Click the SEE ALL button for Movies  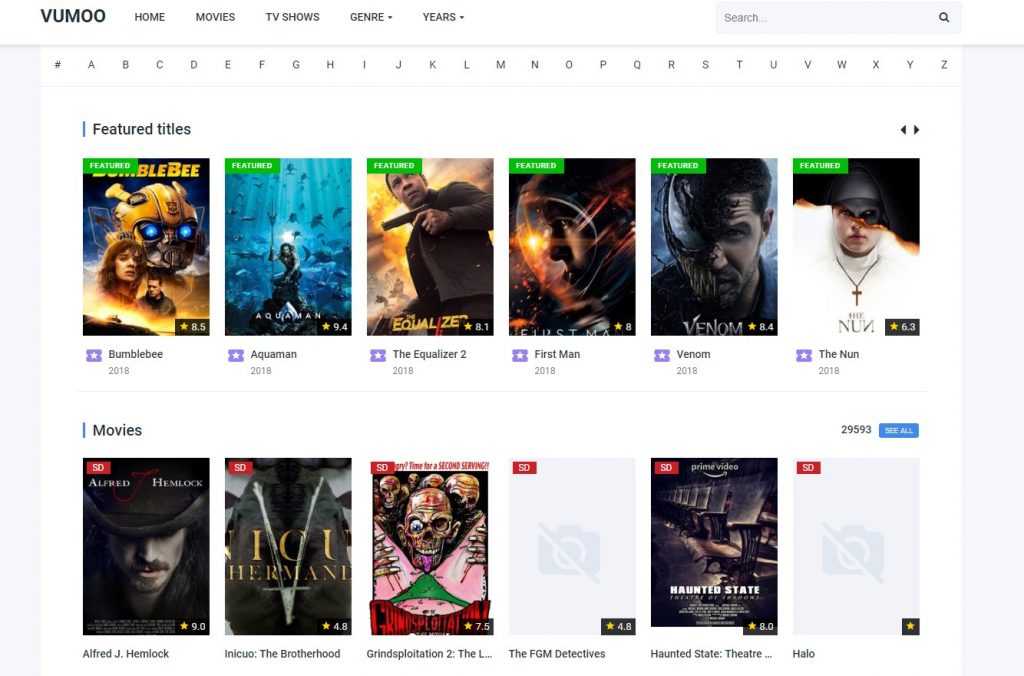898,430
